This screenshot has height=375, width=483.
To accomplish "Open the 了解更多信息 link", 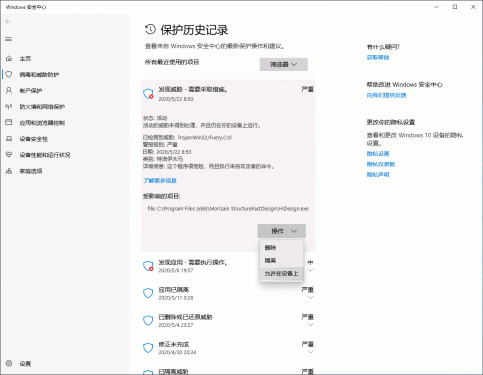I will pos(160,181).
